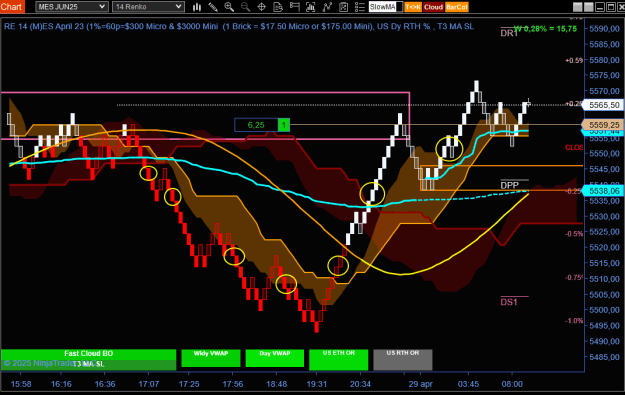
Task: Open the indicators icon
Action: (x=311, y=7)
